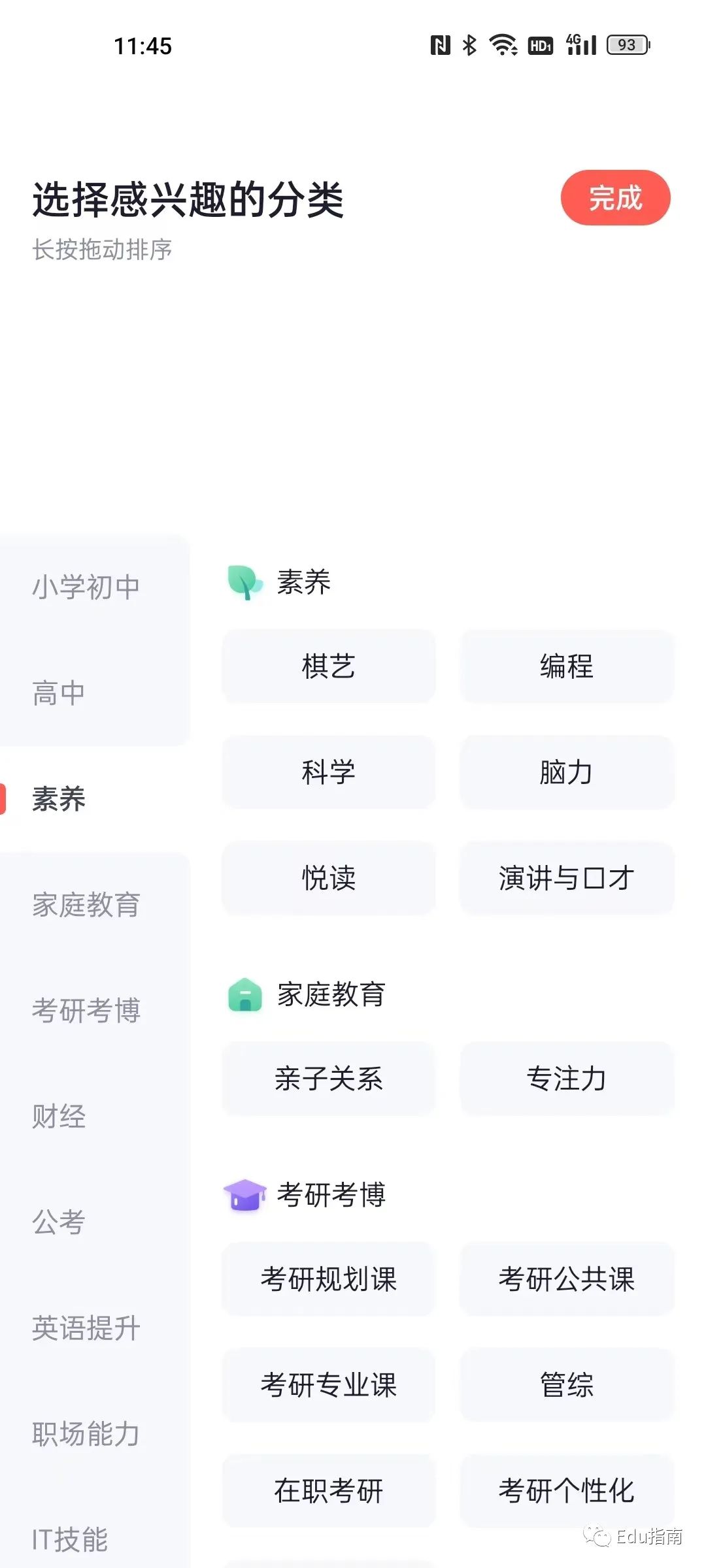Open the 考研考博 sidebar tab
The image size is (706, 1568).
pyautogui.click(x=86, y=1010)
